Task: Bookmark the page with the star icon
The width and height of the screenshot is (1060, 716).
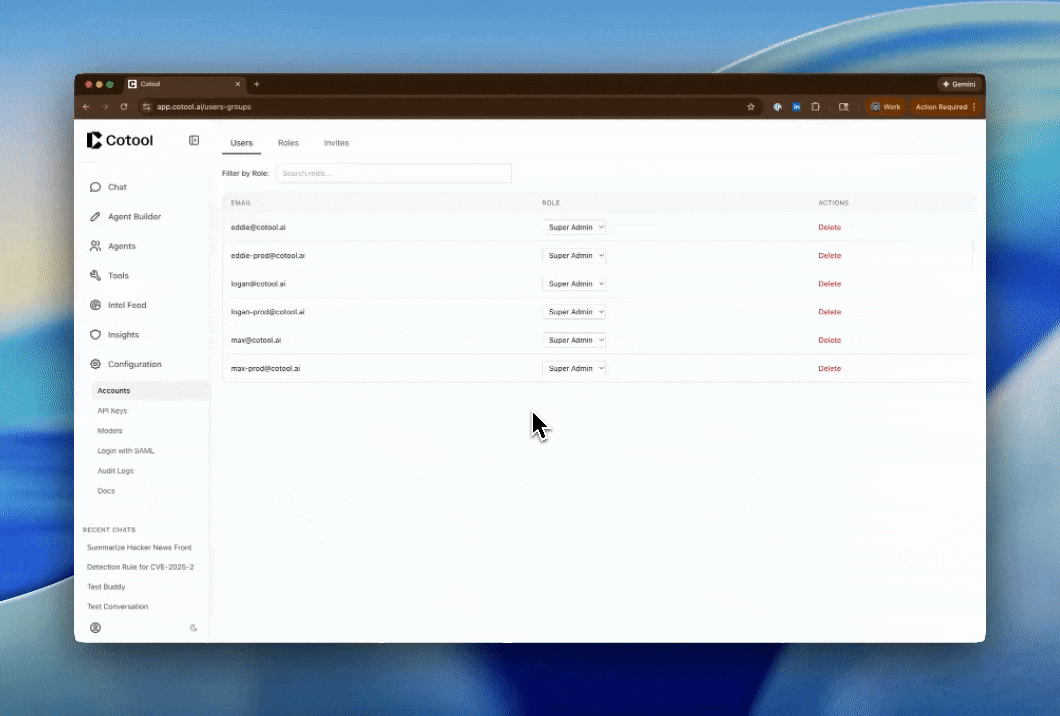Action: point(751,107)
